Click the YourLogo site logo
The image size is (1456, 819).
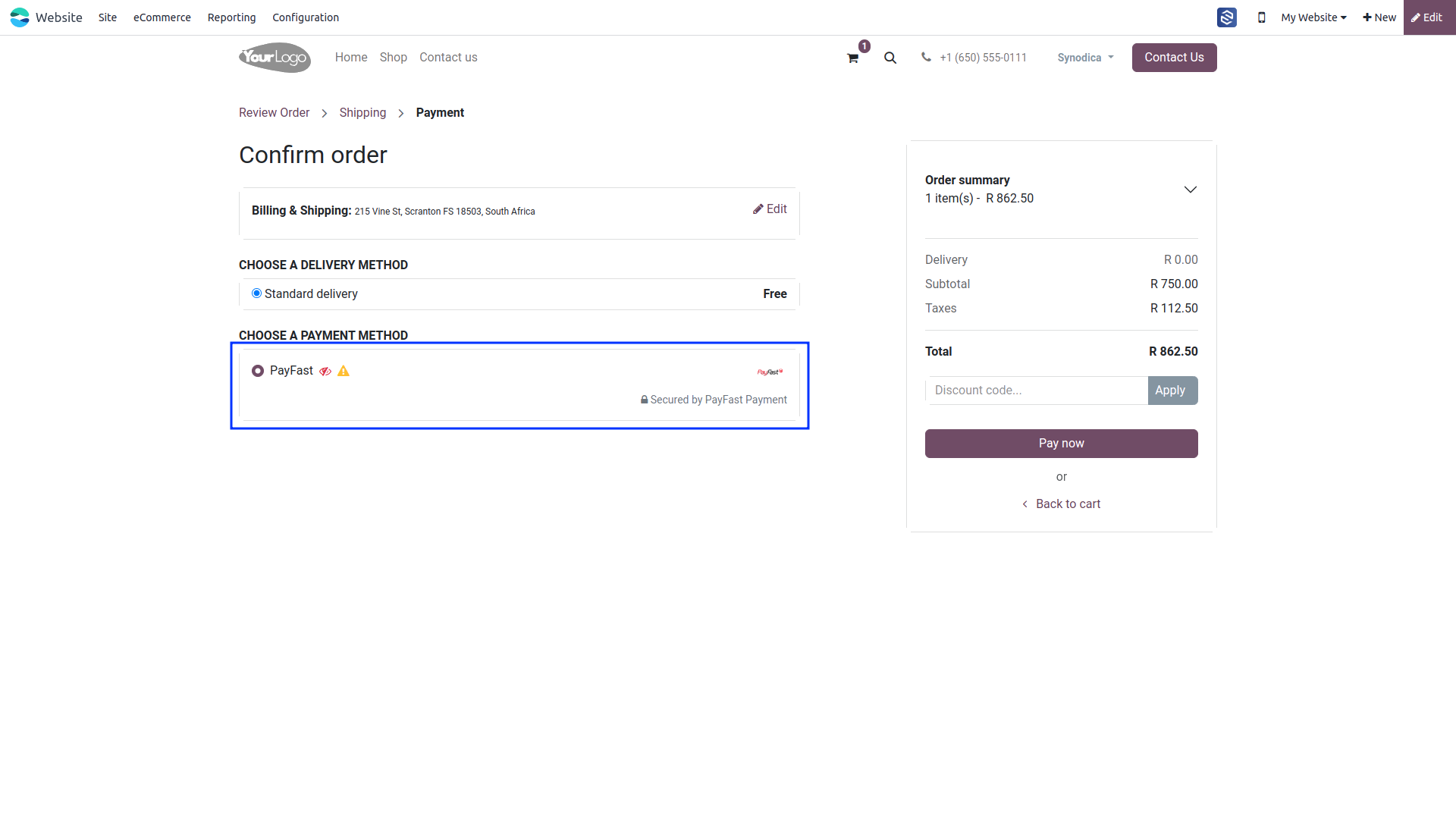[x=275, y=58]
